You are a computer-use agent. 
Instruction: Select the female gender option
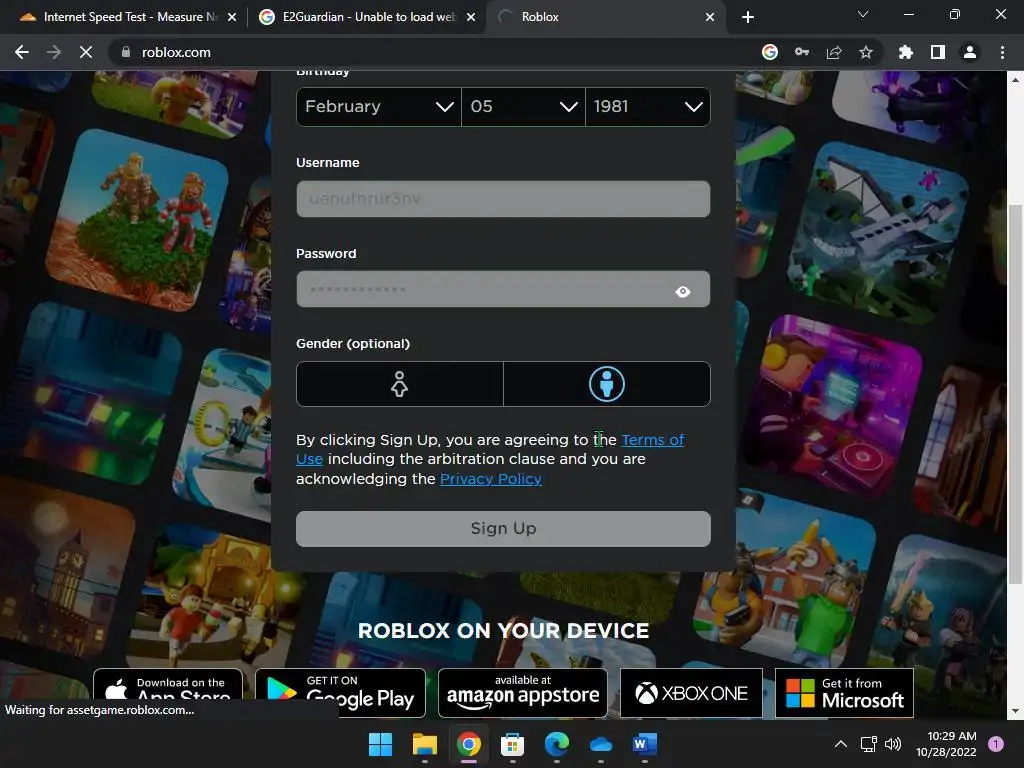(400, 384)
